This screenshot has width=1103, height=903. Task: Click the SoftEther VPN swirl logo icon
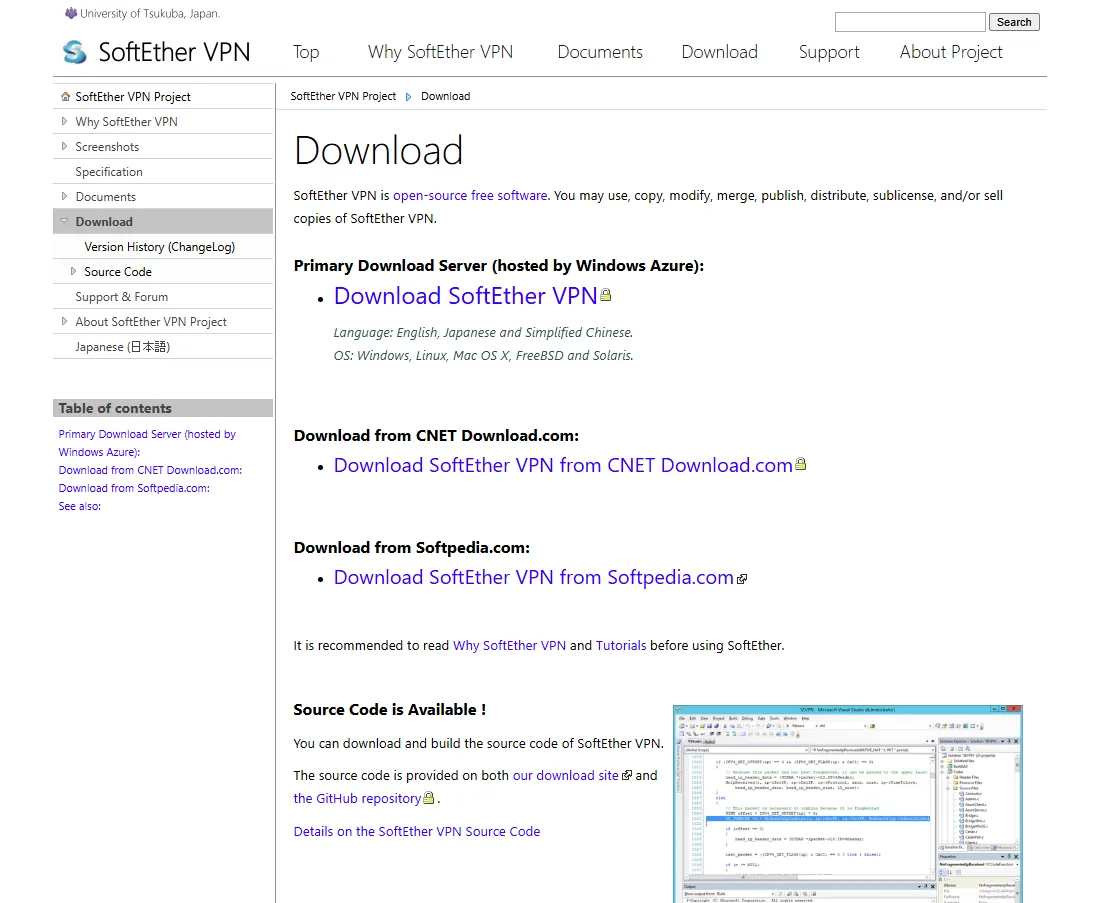click(75, 52)
